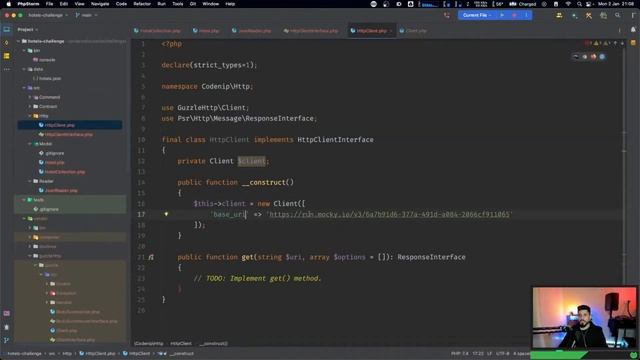The image size is (640, 360).
Task: Click the Code With Me icon
Action: pyautogui.click(x=559, y=15)
